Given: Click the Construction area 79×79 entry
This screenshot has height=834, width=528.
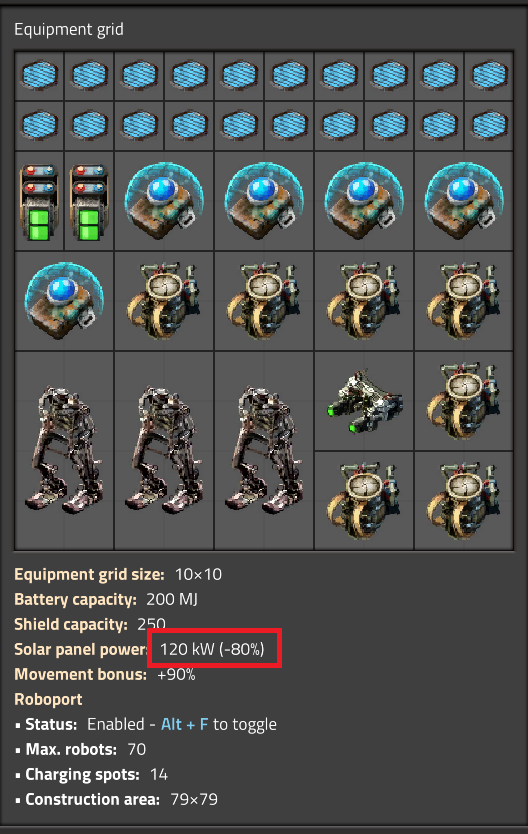Looking at the screenshot, I should (x=116, y=799).
